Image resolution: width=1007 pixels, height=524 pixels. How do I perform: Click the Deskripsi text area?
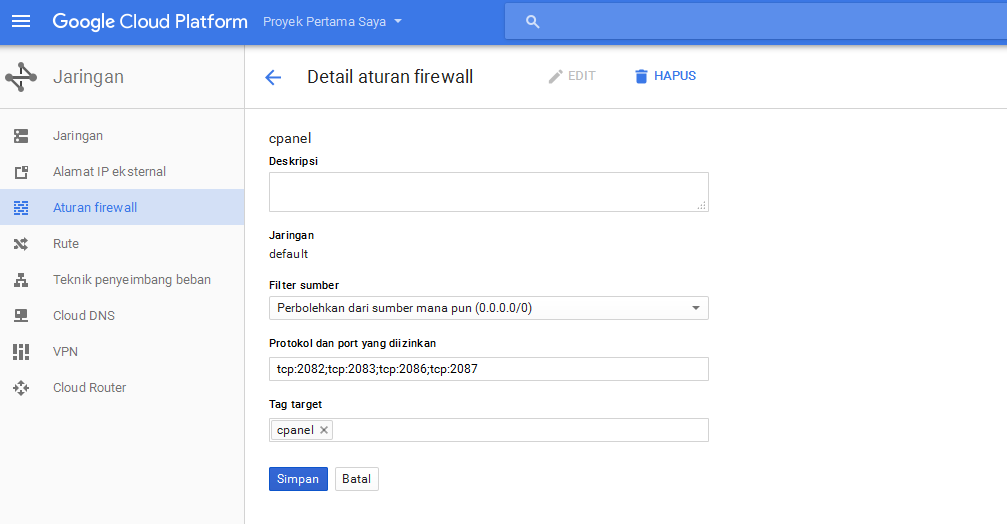pyautogui.click(x=488, y=192)
